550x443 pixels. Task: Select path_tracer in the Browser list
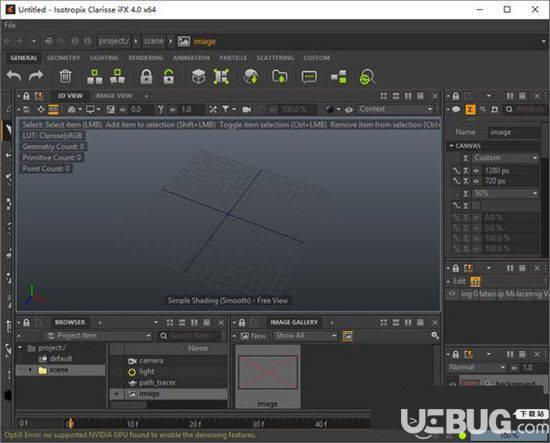click(157, 383)
